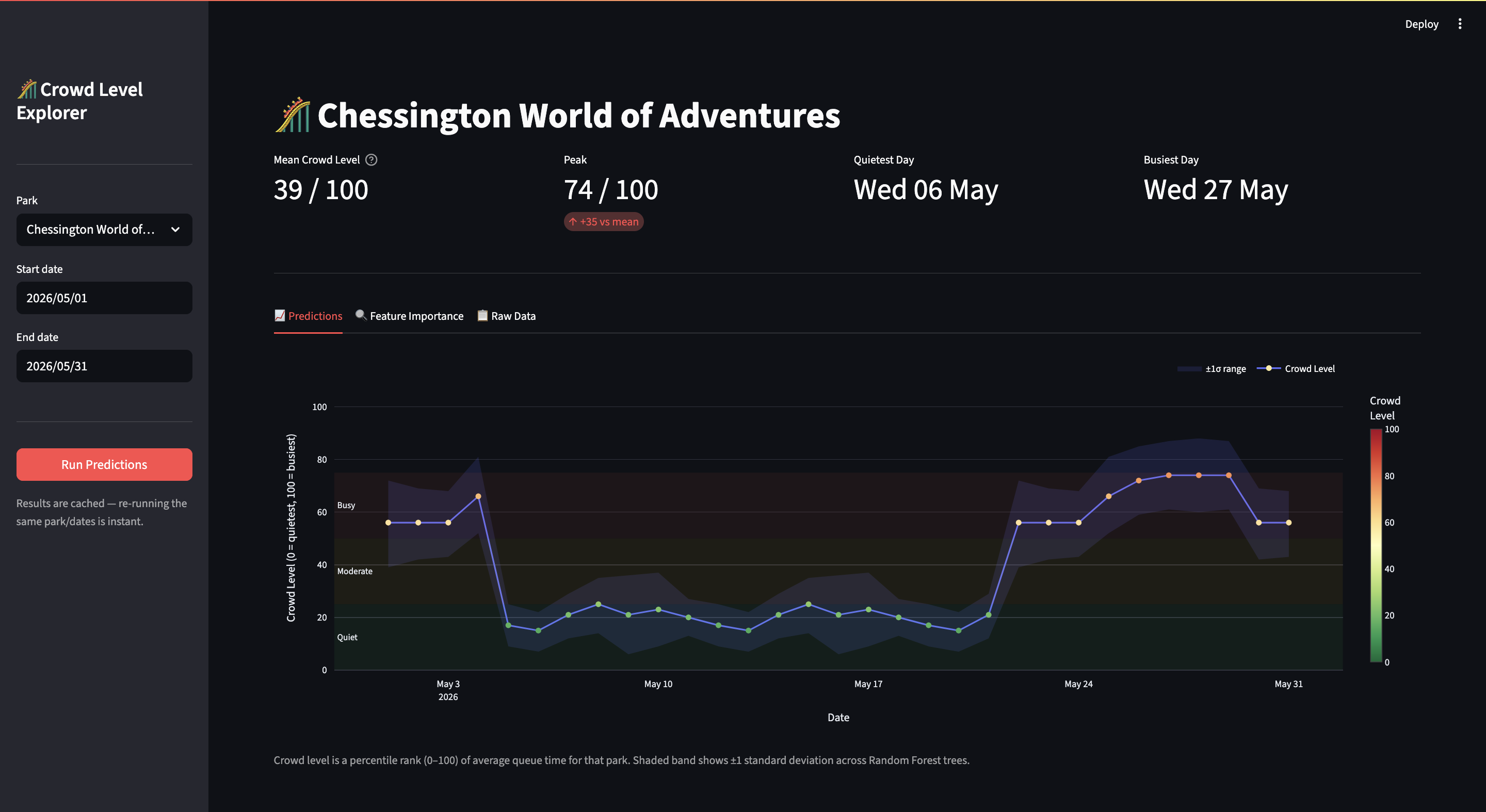The image size is (1486, 812).
Task: Click the Deploy button
Action: [1422, 24]
